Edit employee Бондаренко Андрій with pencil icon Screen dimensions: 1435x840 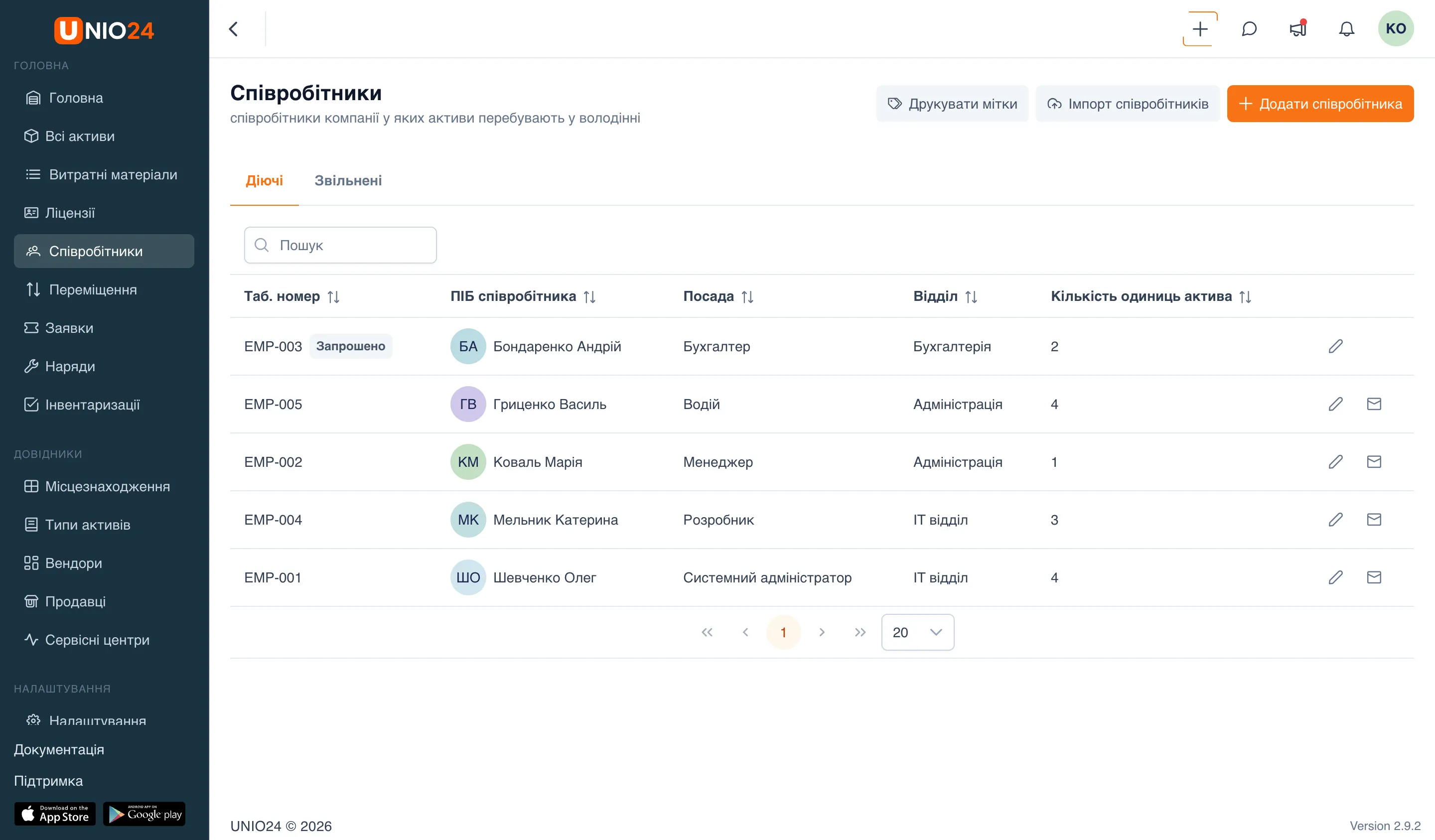coord(1335,346)
